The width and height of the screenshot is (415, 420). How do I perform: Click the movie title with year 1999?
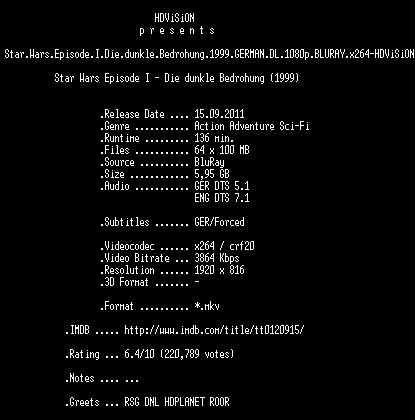coord(177,78)
